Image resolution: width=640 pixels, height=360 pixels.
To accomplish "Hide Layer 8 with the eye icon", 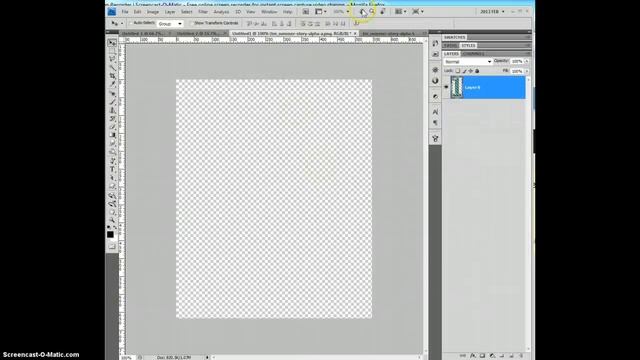I will 446,87.
